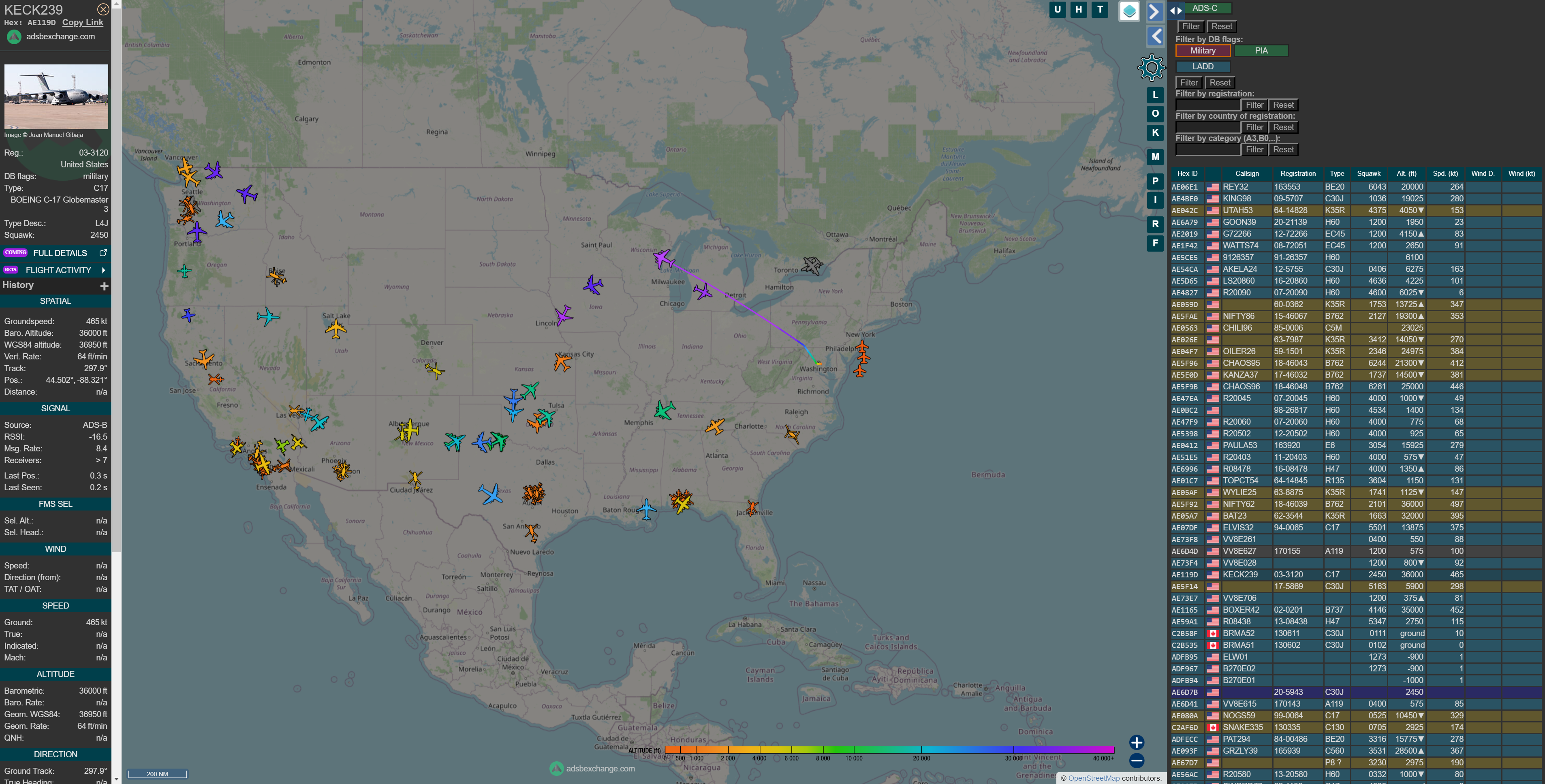The height and width of the screenshot is (784, 1545).
Task: Select the green aircraft near Memphis
Action: tap(665, 410)
